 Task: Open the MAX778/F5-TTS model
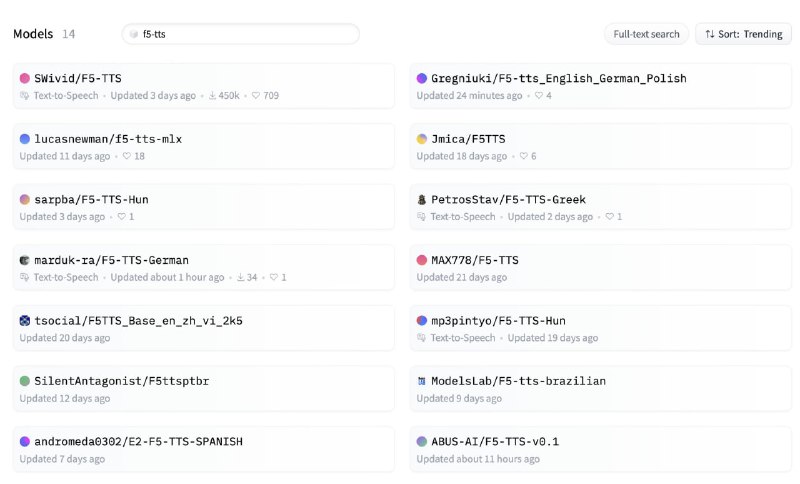pyautogui.click(x=601, y=268)
